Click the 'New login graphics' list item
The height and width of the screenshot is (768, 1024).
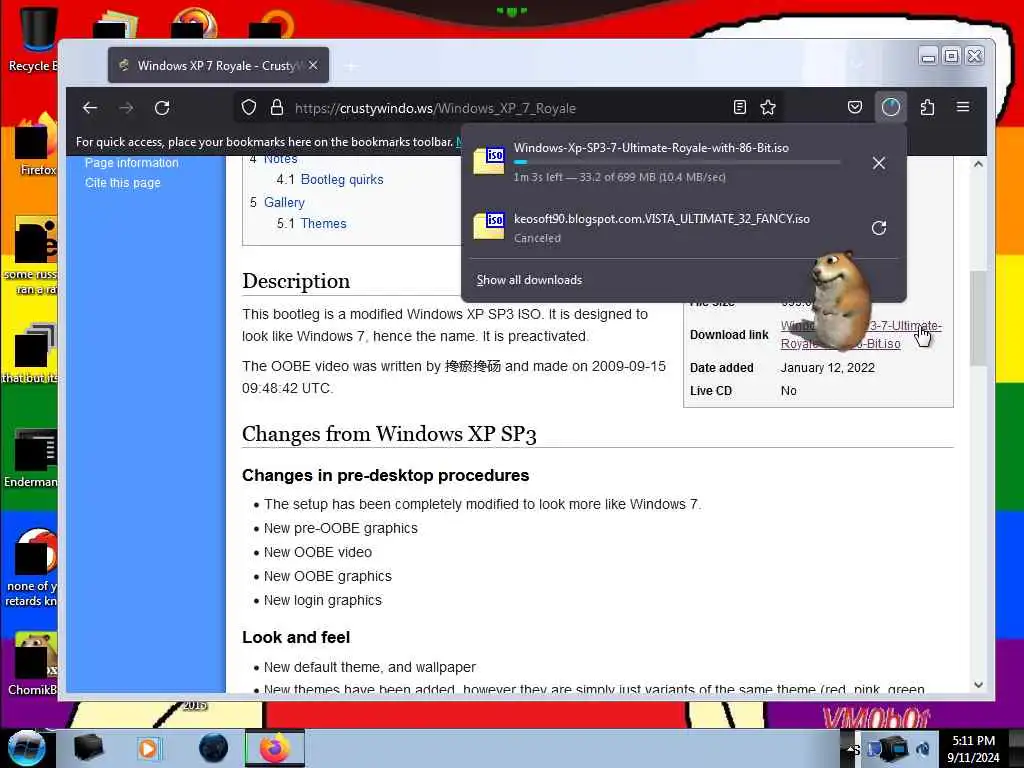[x=323, y=601]
